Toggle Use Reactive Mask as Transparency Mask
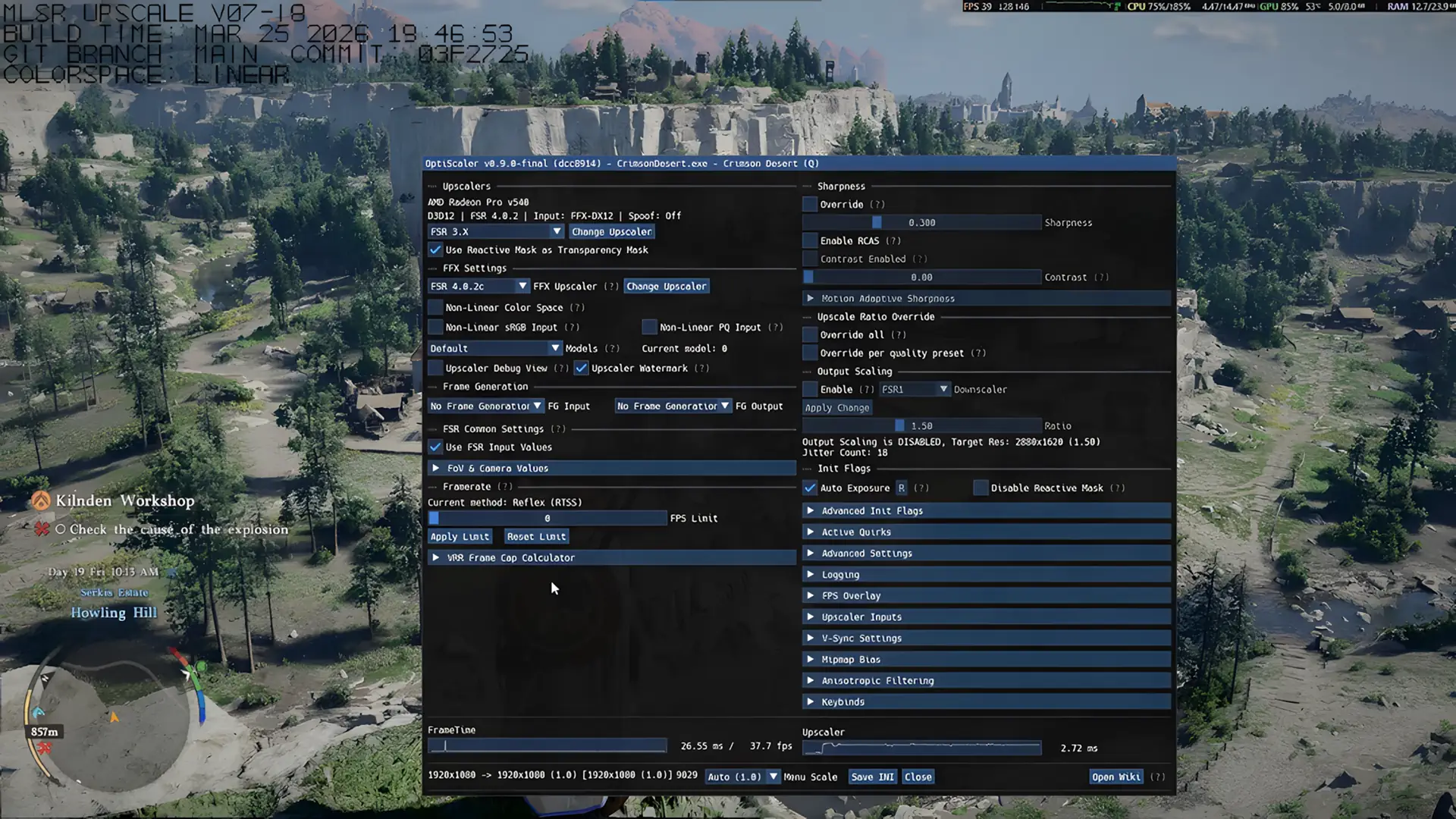 click(x=435, y=250)
